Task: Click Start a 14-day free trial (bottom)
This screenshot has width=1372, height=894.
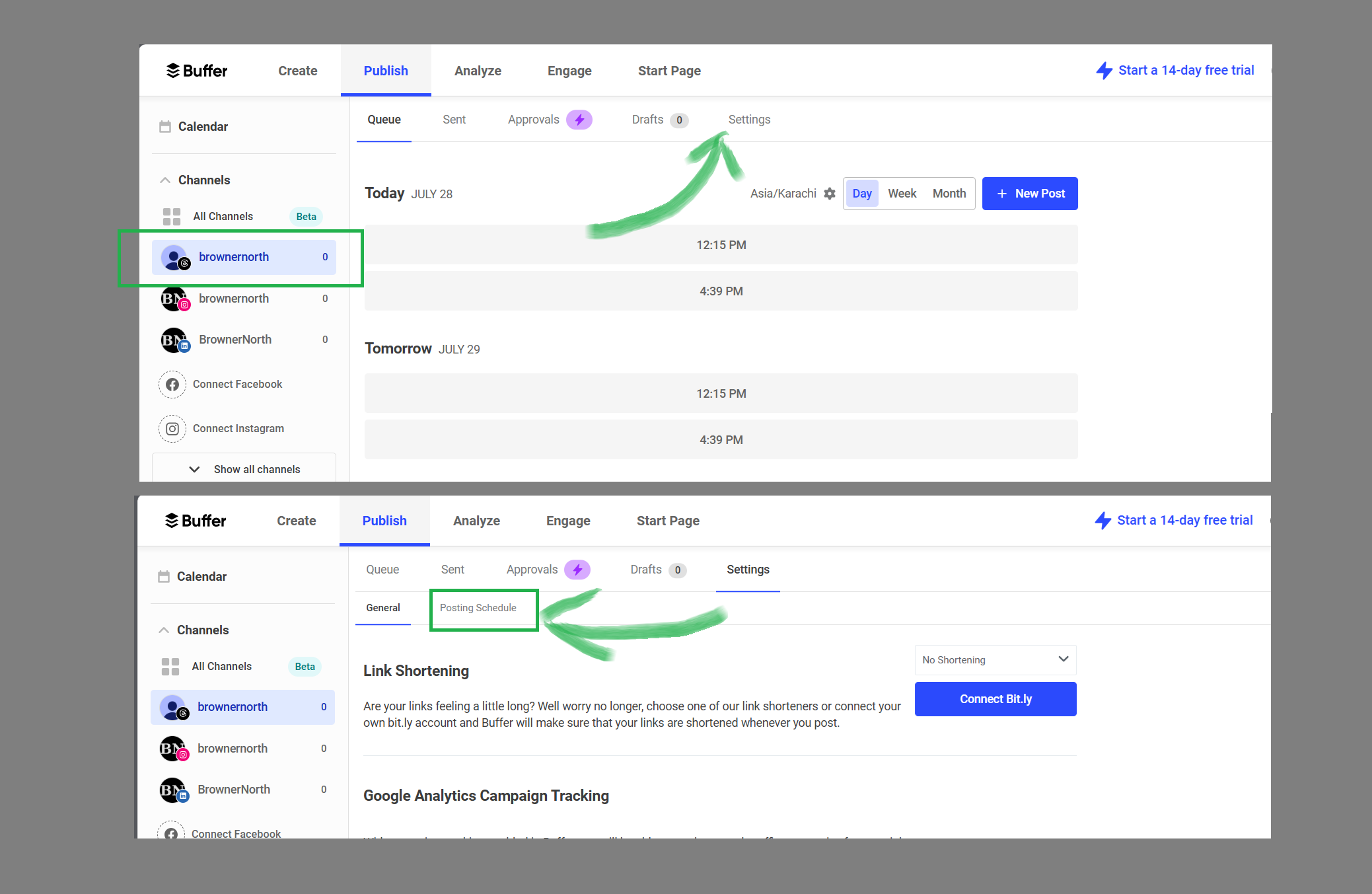Action: click(x=1184, y=520)
